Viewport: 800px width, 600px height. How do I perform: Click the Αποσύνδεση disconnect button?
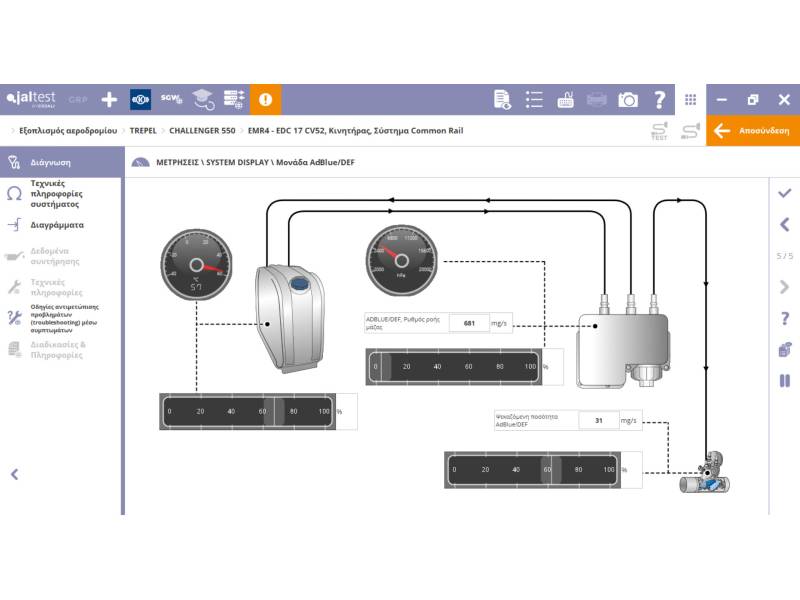tap(753, 131)
